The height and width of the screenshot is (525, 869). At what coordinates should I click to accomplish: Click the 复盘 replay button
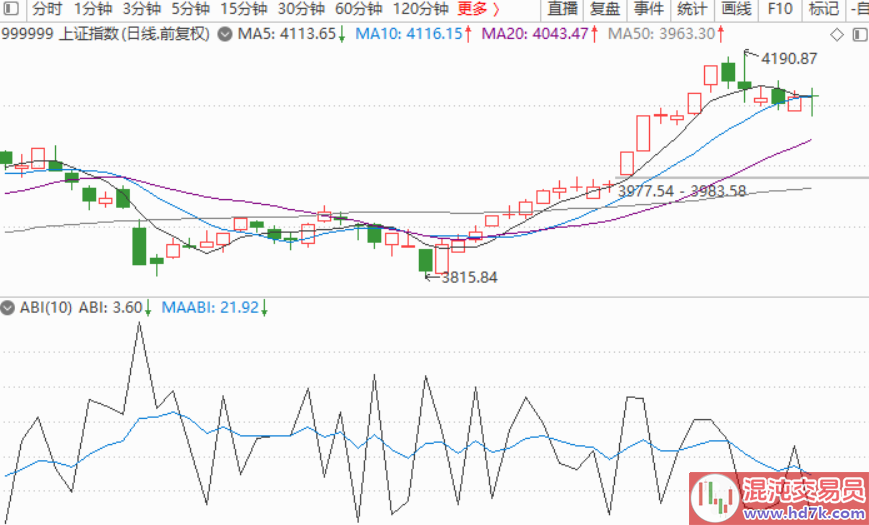click(605, 10)
